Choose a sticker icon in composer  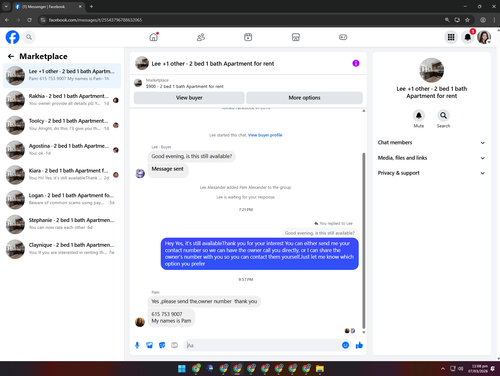[x=162, y=345]
